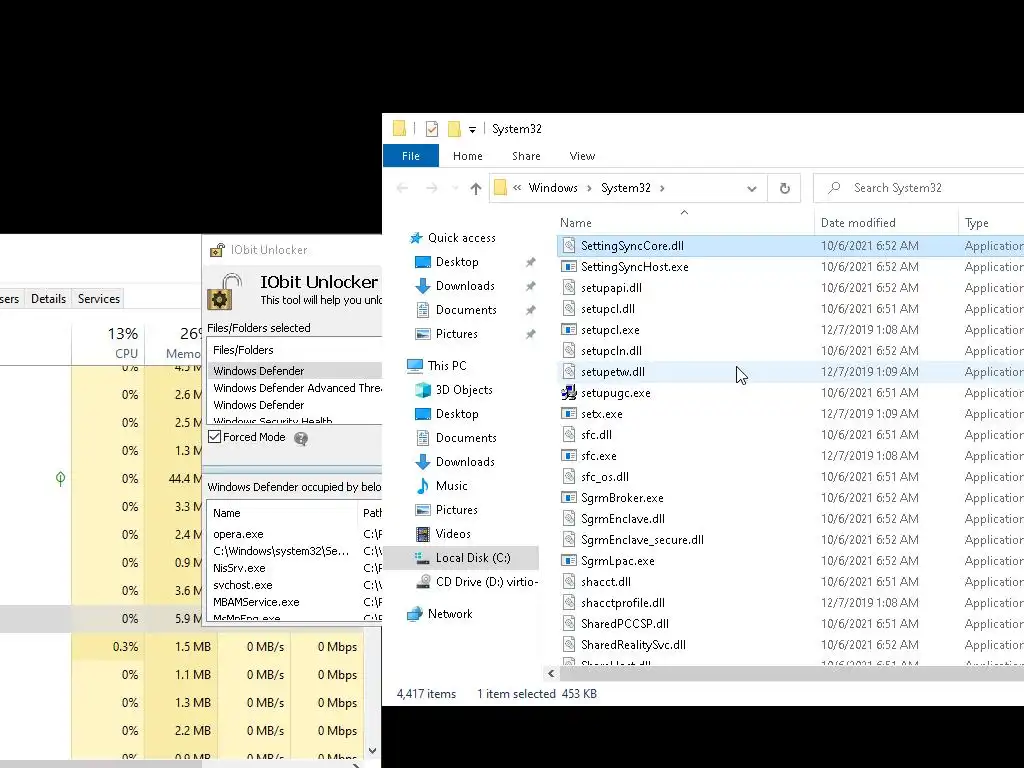Switch to Details tab in Task Manager
This screenshot has width=1024, height=768.
(48, 298)
